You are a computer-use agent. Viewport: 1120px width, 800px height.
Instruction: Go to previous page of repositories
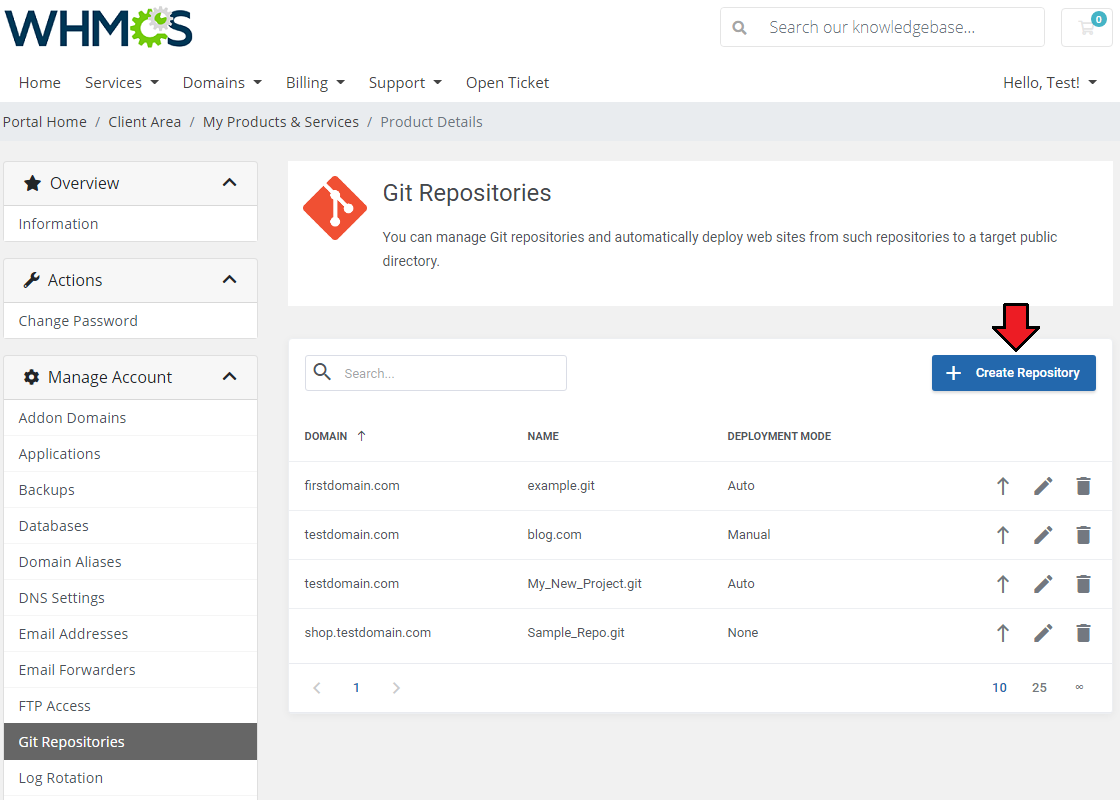point(316,688)
